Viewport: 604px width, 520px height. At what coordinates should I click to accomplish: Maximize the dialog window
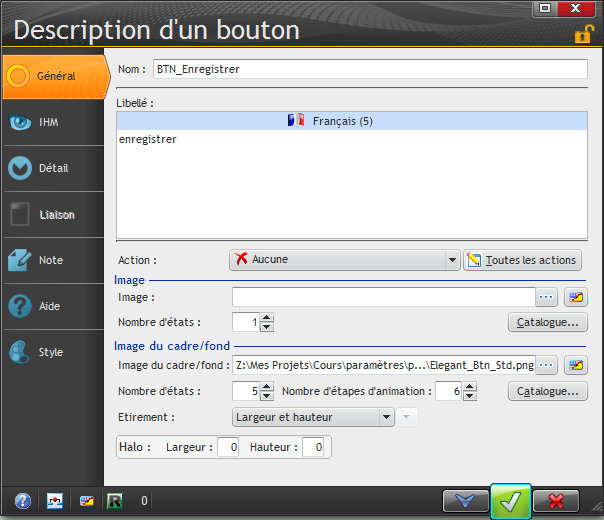click(x=545, y=8)
